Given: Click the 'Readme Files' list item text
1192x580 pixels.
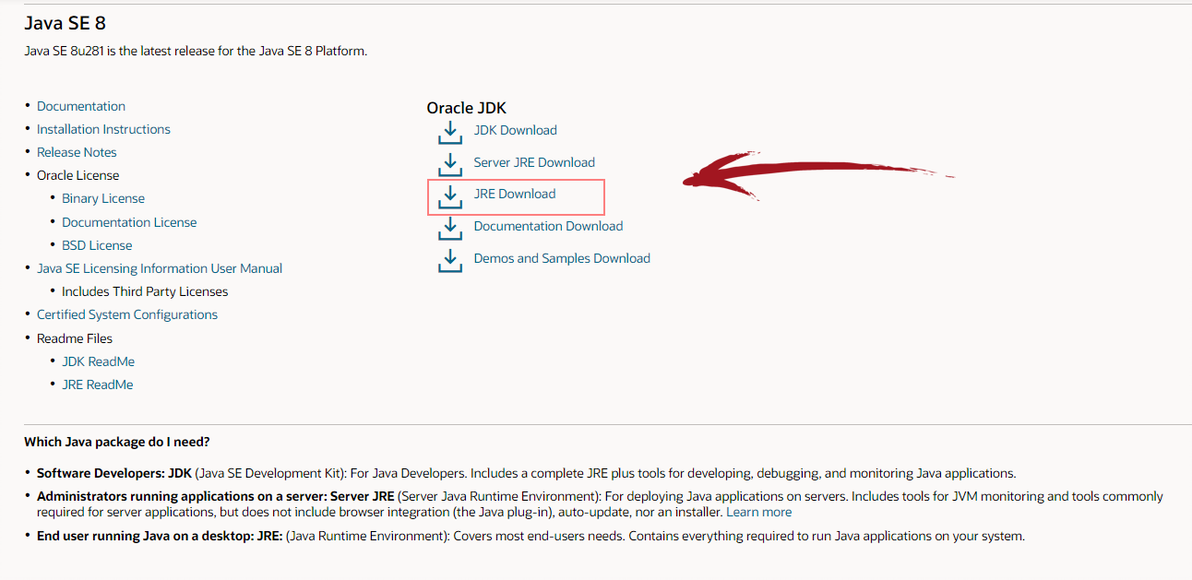Looking at the screenshot, I should point(74,338).
